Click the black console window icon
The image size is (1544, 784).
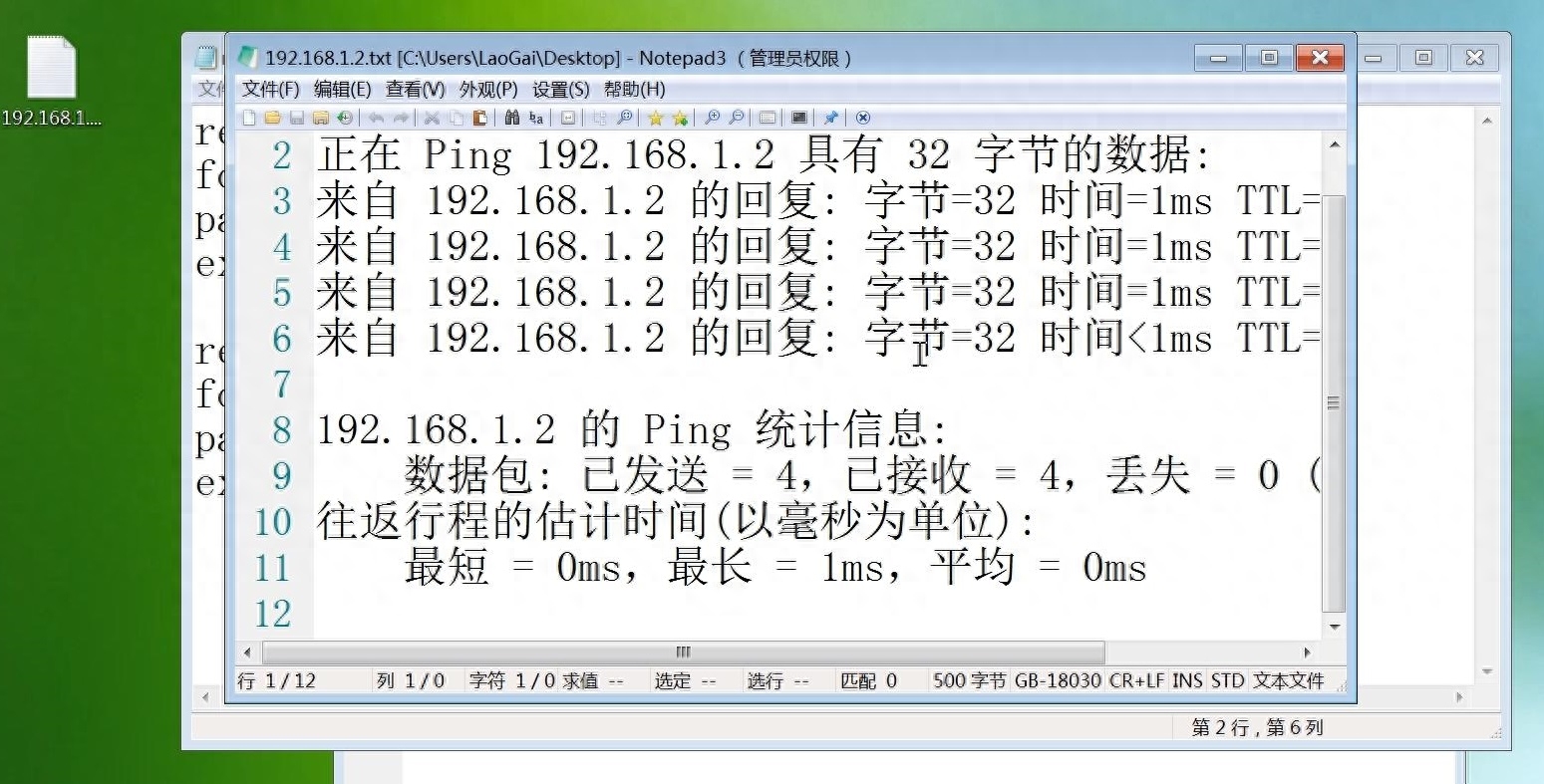click(x=798, y=118)
